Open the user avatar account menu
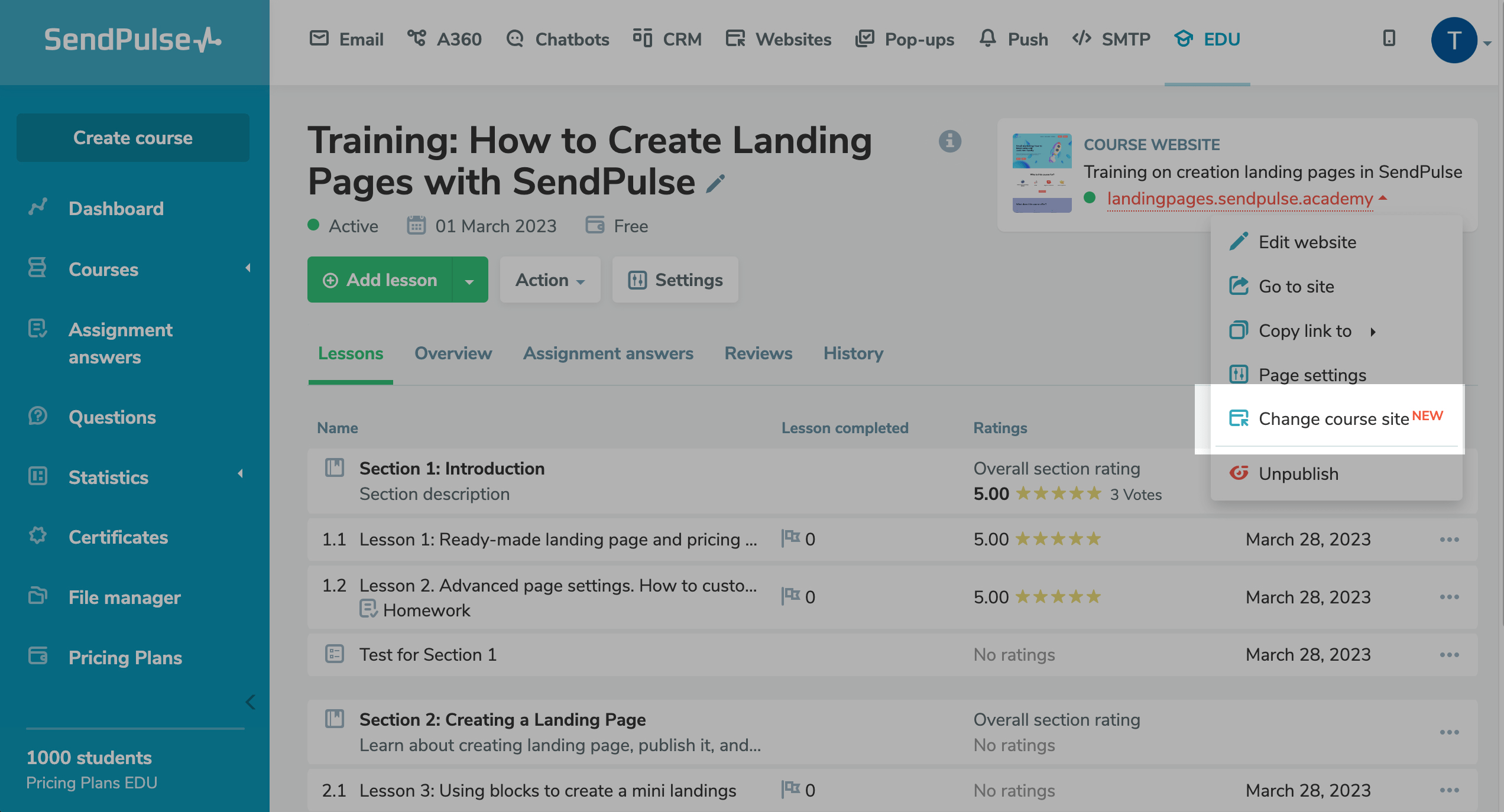Screen dimensions: 1504x812 [1454, 40]
